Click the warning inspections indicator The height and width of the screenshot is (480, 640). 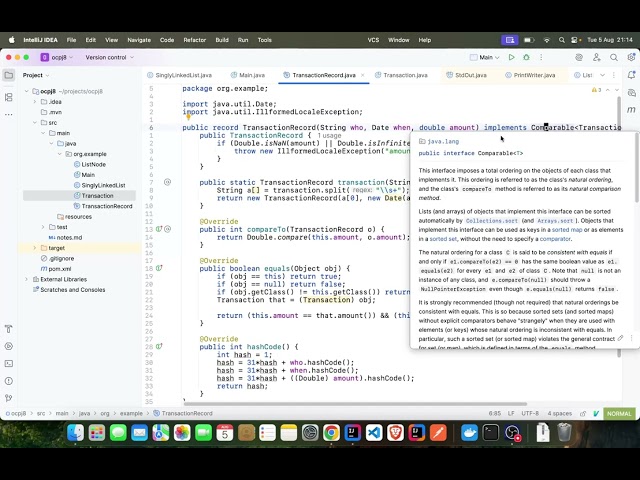(596, 90)
